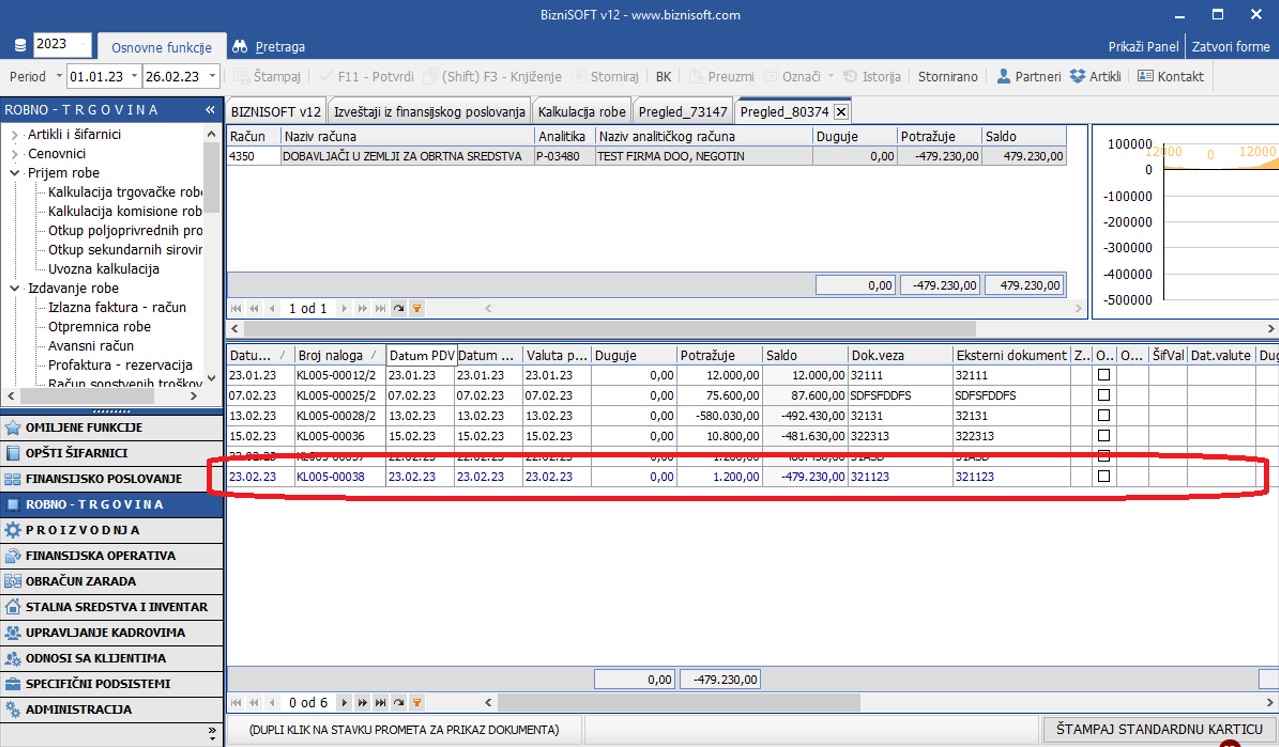Image resolution: width=1279 pixels, height=747 pixels.
Task: Select account row 4350 DOBAVLJAČI U ZEMLJI
Action: 646,156
